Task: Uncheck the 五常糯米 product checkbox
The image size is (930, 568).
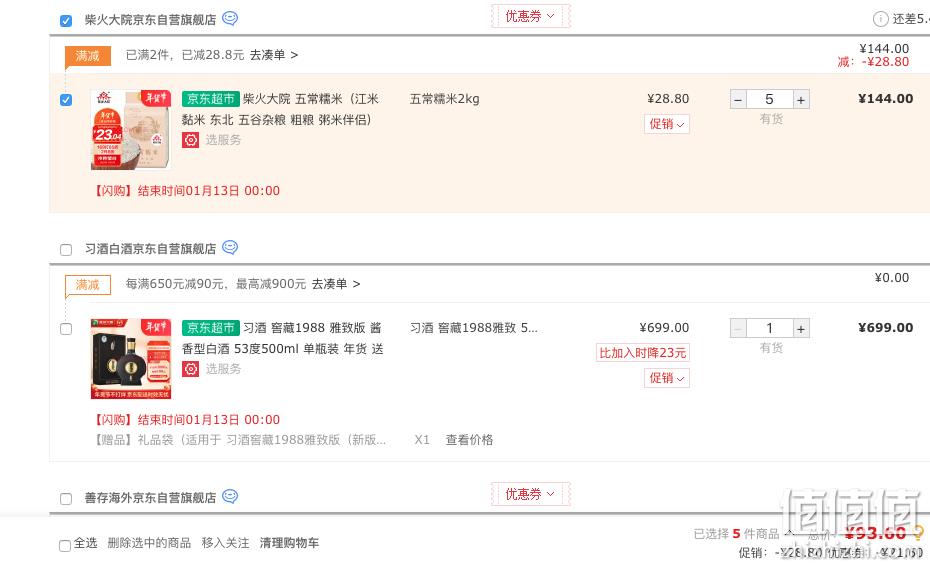Action: coord(66,100)
